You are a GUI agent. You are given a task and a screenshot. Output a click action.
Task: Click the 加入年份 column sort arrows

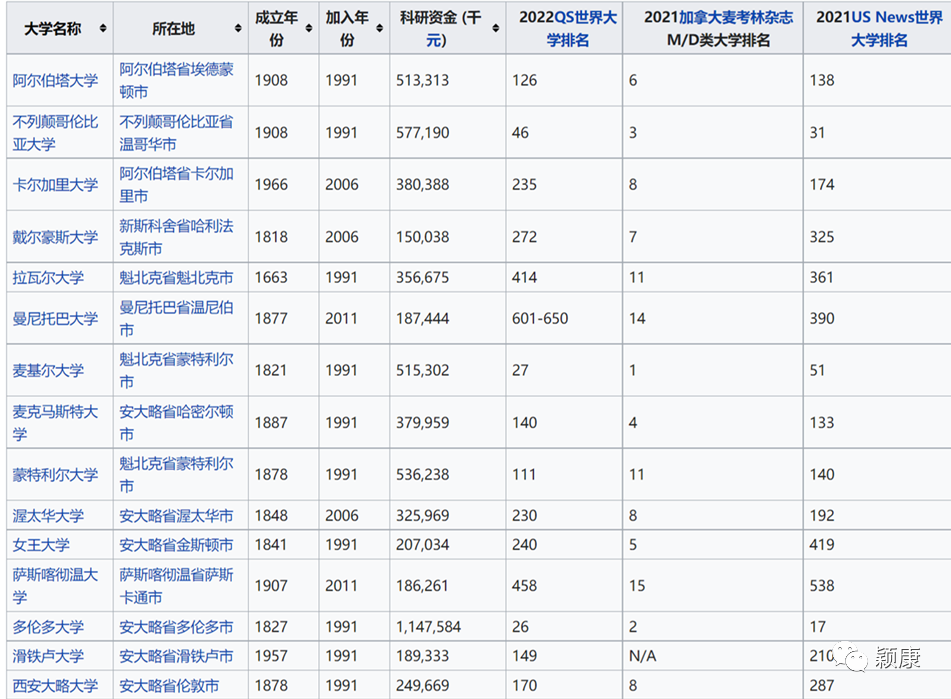(379, 29)
